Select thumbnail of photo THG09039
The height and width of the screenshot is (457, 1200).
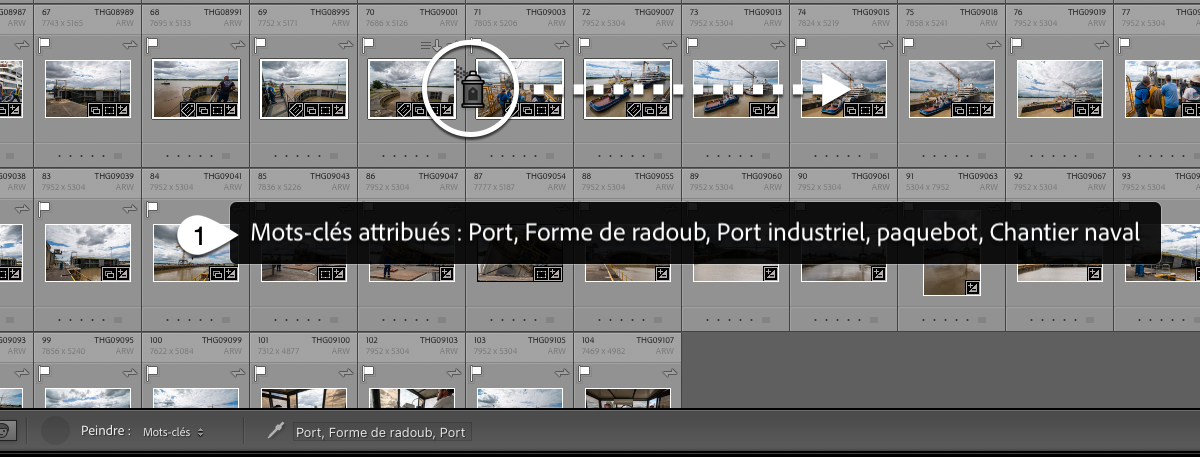pos(88,252)
